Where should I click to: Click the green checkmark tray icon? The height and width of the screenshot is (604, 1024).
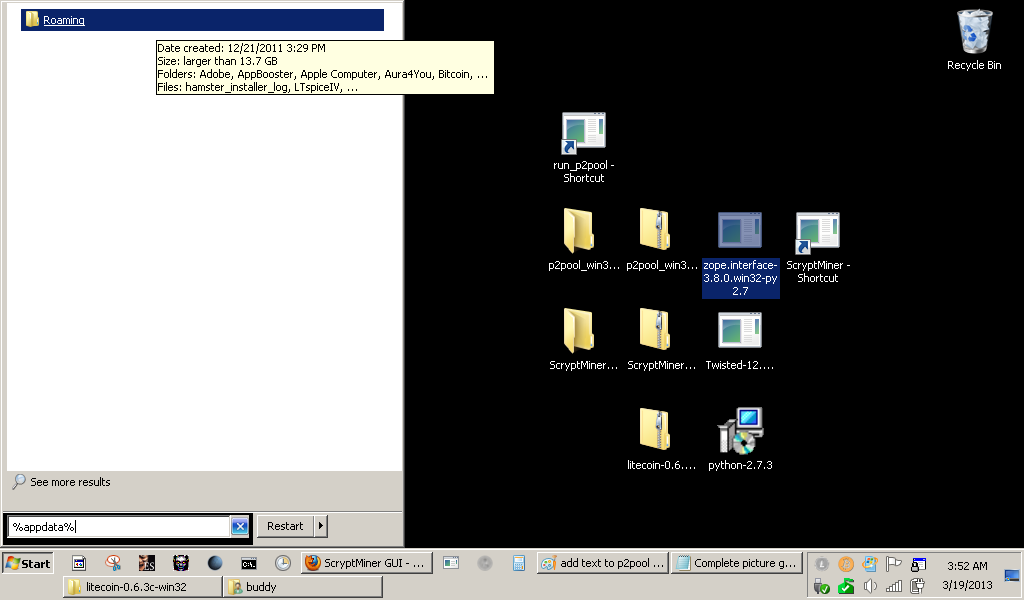[x=846, y=586]
